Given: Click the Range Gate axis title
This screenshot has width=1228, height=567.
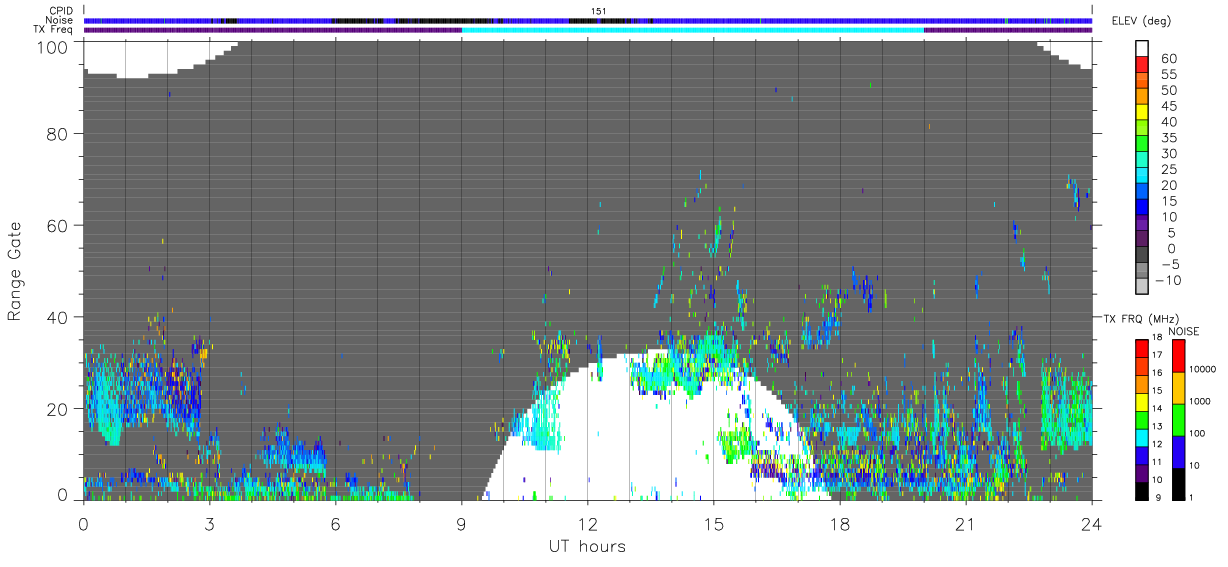Looking at the screenshot, I should click(x=15, y=272).
